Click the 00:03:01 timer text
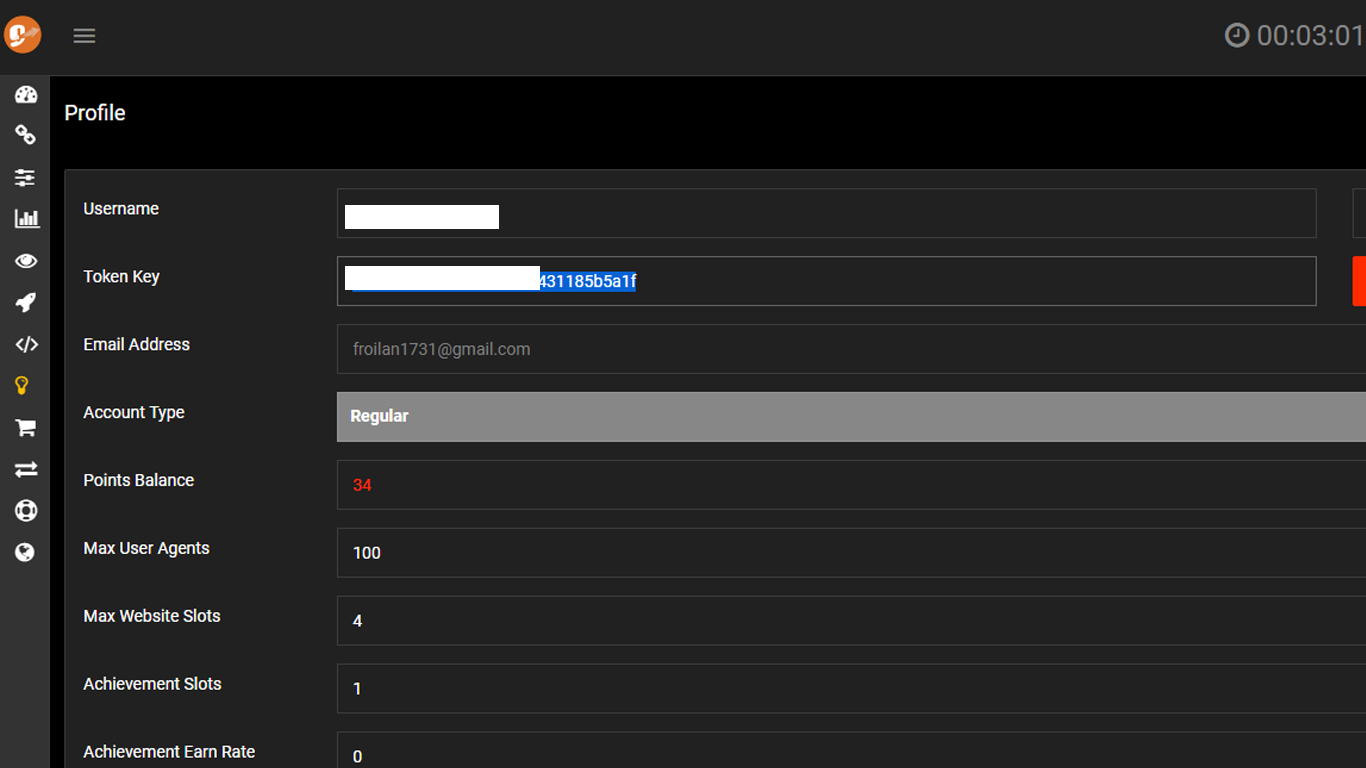 tap(1311, 36)
